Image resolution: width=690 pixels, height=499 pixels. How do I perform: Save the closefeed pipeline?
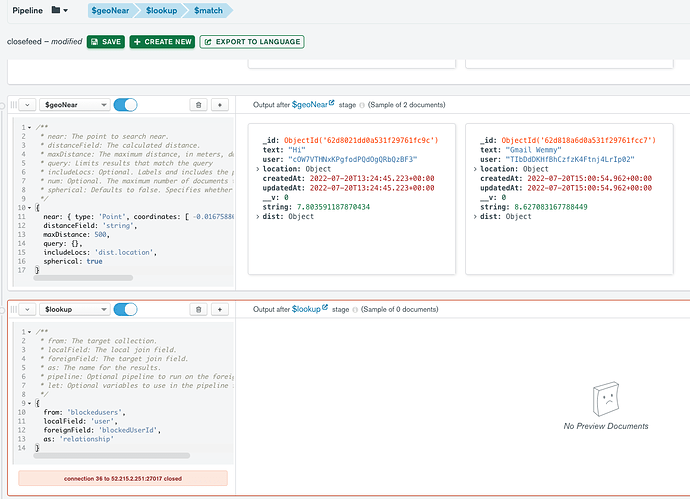(x=106, y=42)
